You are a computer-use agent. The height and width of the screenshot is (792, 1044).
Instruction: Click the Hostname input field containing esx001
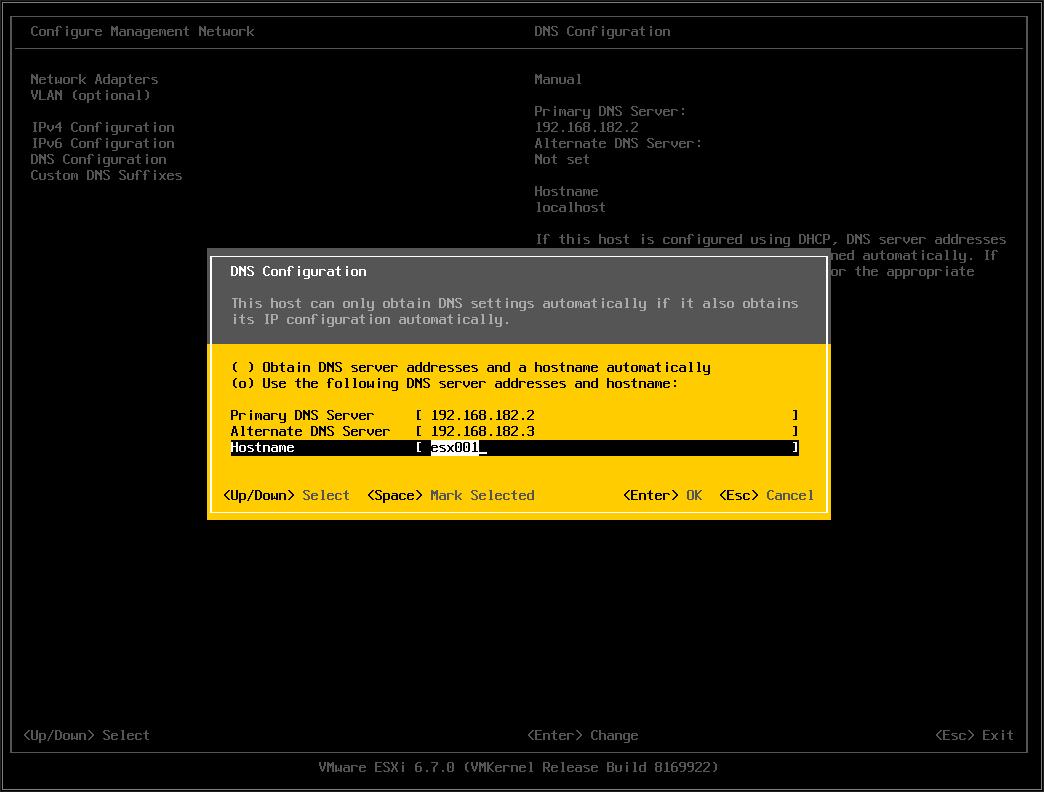point(607,447)
